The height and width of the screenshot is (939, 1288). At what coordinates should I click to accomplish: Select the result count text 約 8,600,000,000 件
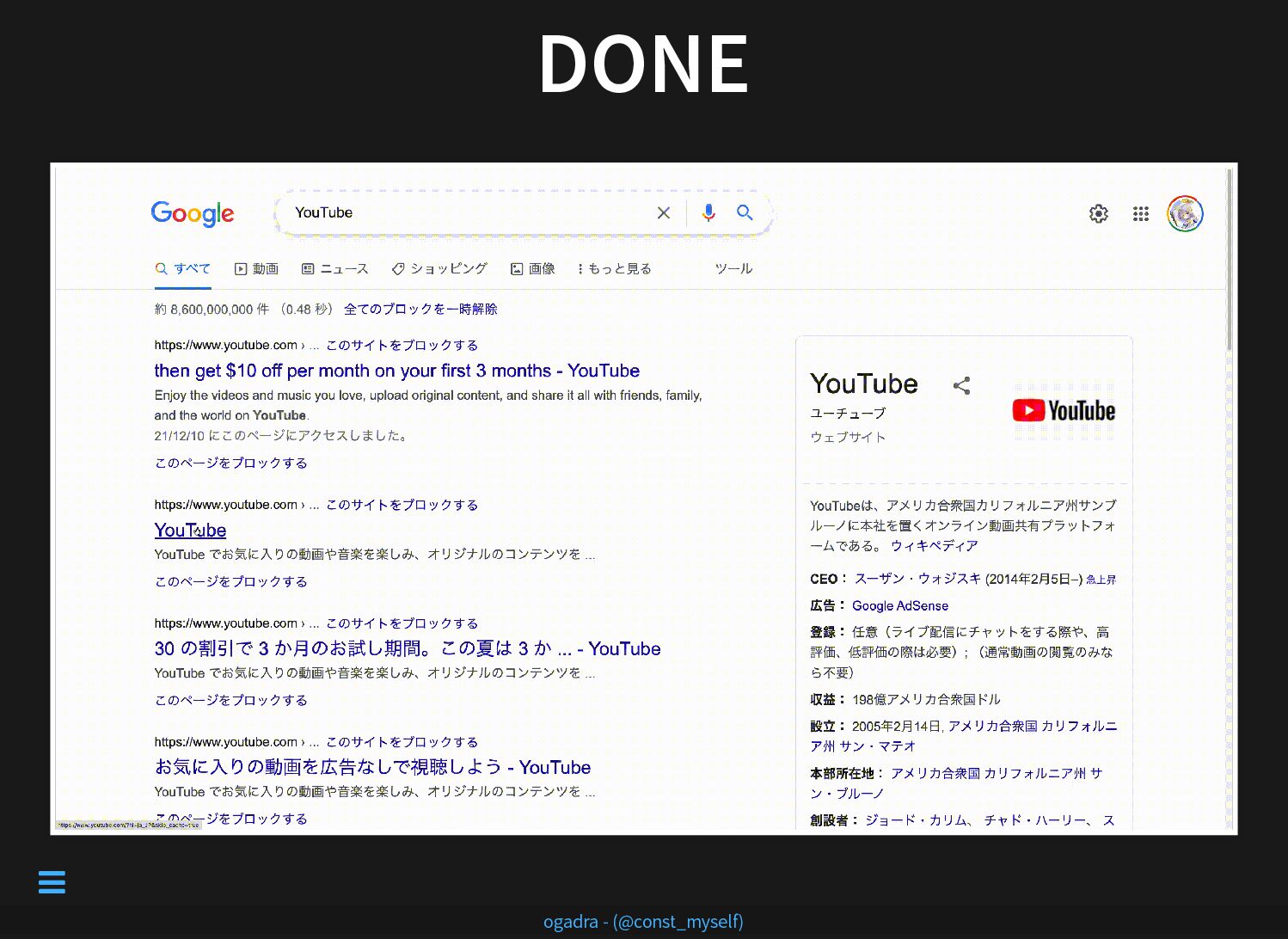[212, 309]
